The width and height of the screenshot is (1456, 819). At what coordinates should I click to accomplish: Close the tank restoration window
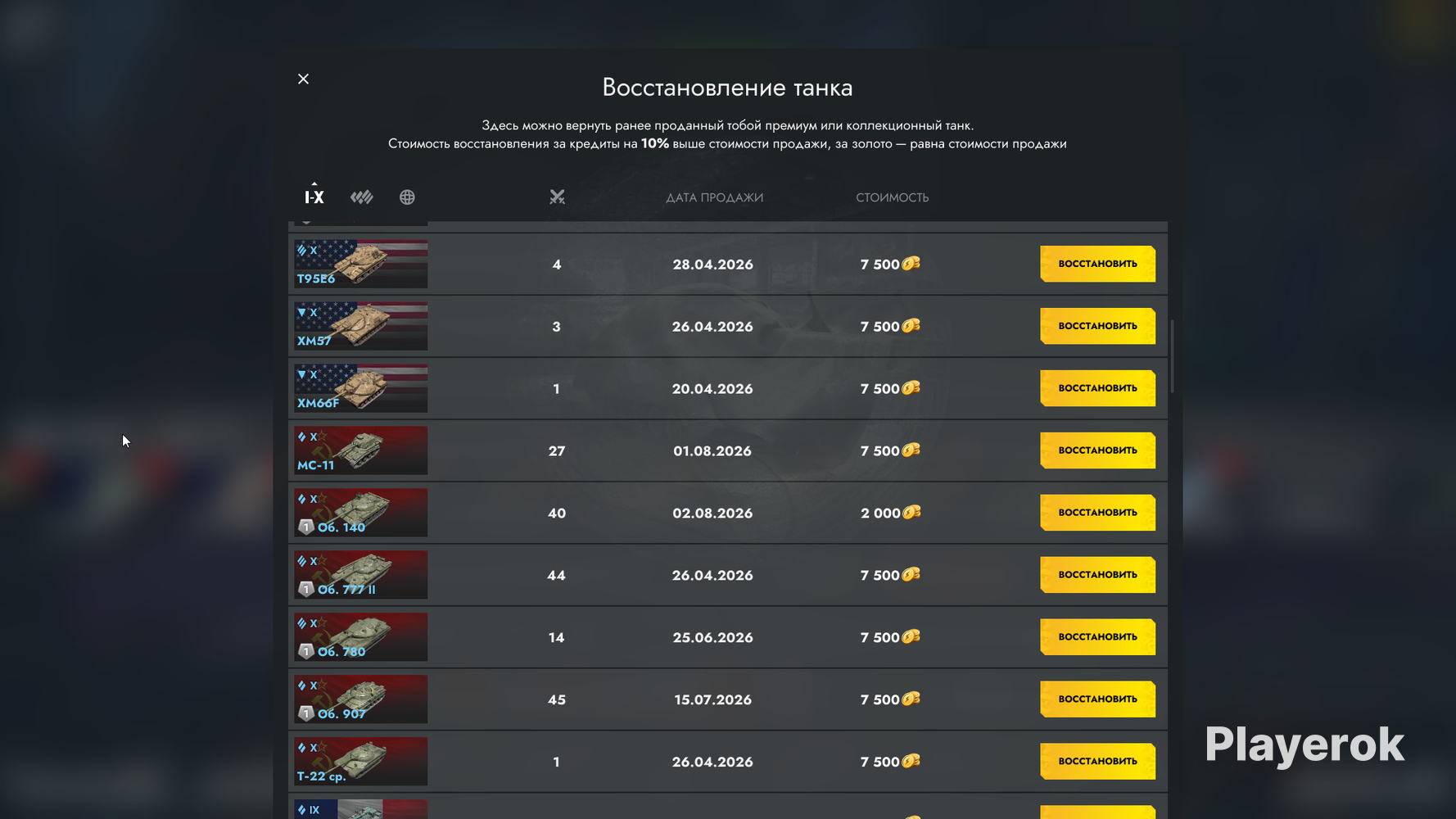303,79
